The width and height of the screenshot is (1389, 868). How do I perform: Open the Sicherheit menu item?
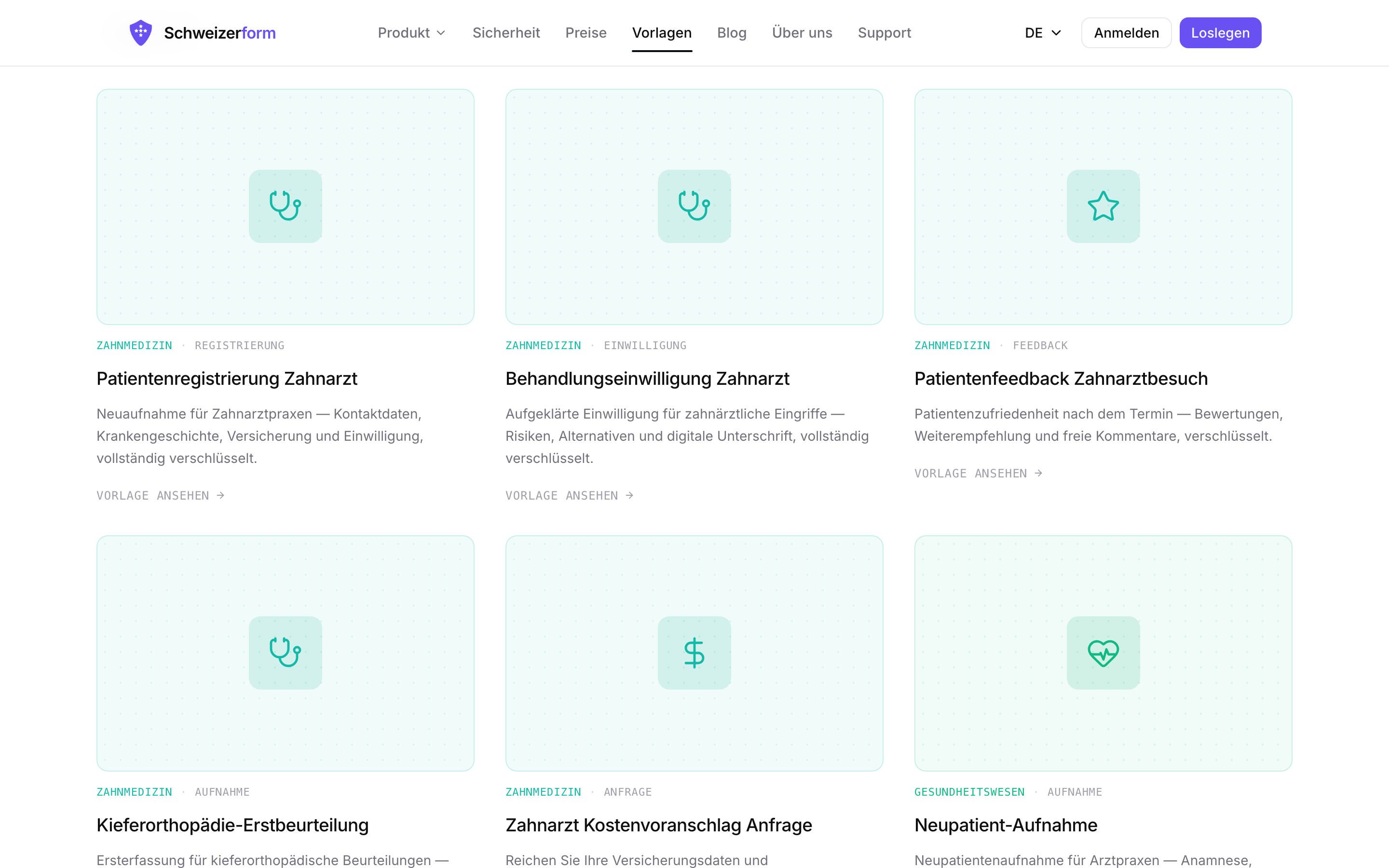click(x=506, y=33)
